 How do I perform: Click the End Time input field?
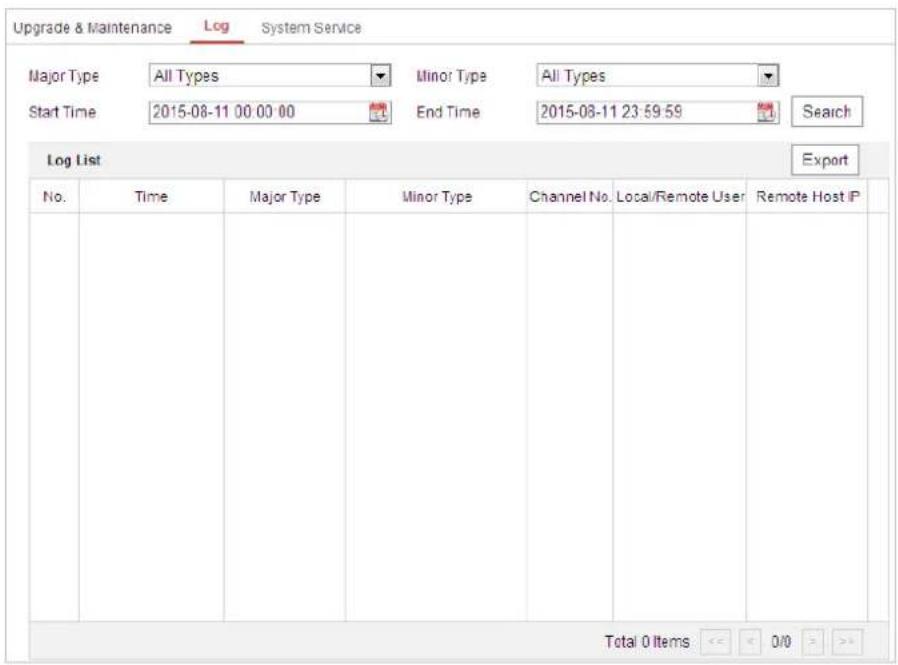point(657,112)
